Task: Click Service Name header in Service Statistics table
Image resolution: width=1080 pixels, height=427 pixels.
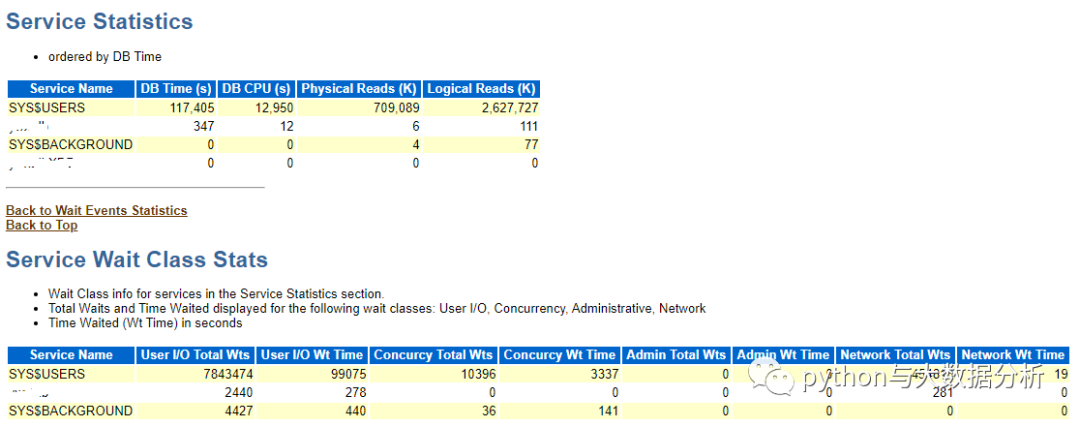Action: click(71, 89)
